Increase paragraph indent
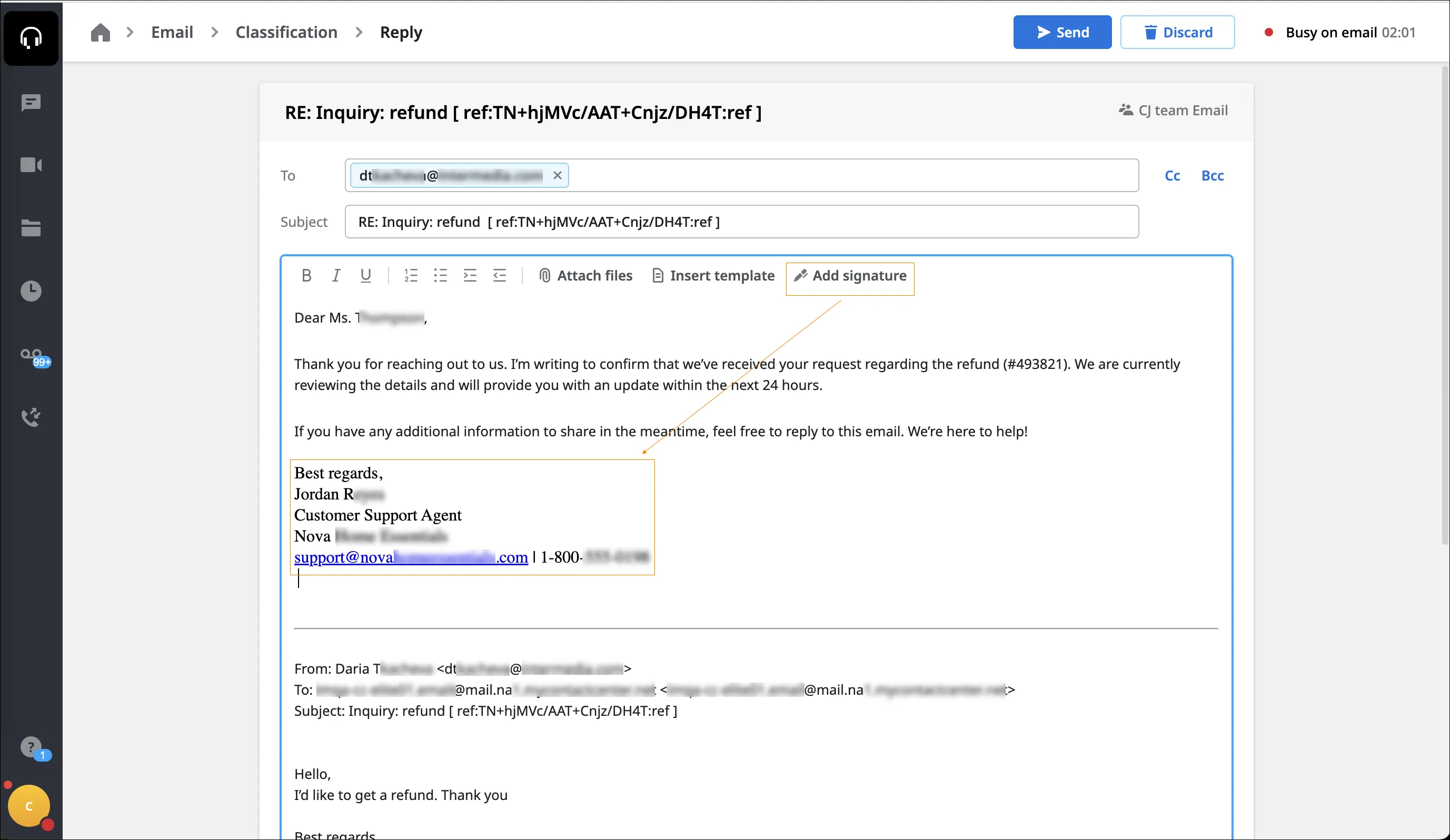Screen dimensions: 1450x840 [470, 276]
